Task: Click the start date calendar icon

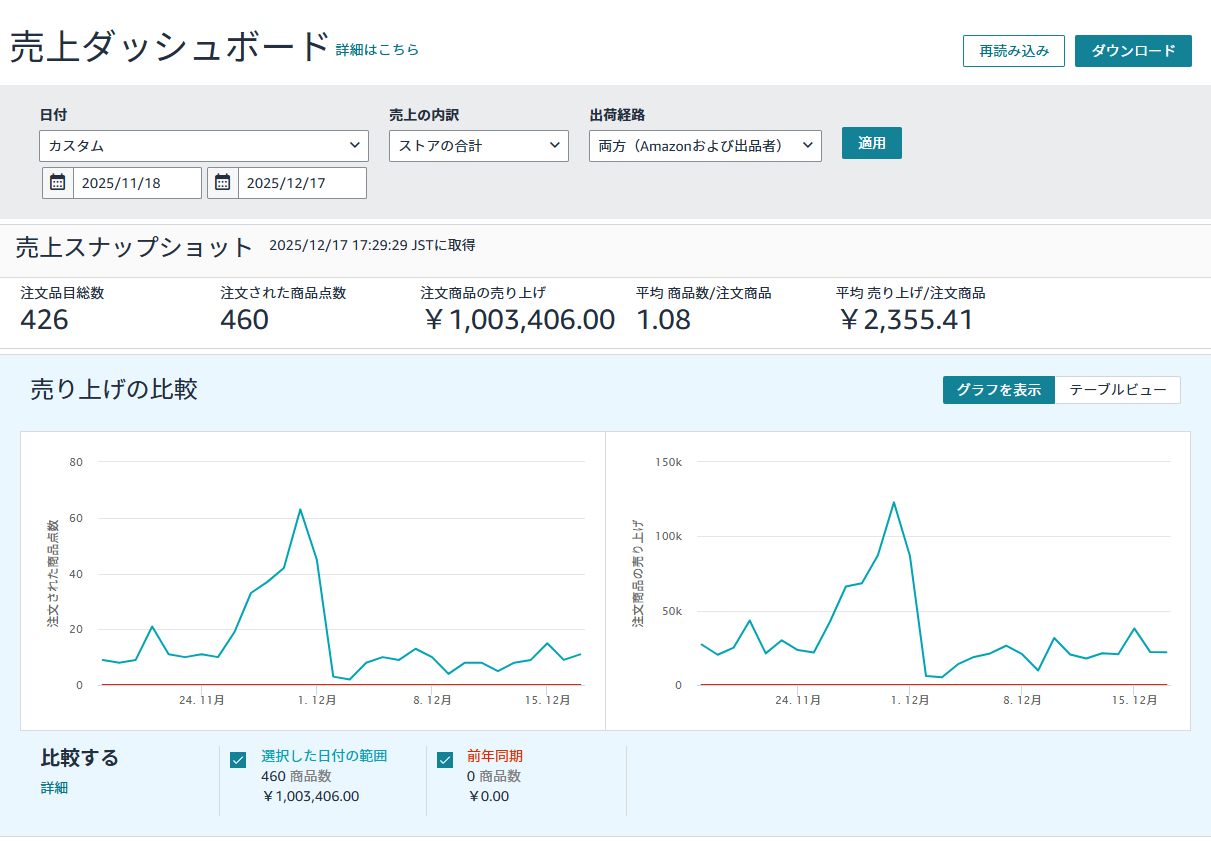Action: click(58, 183)
